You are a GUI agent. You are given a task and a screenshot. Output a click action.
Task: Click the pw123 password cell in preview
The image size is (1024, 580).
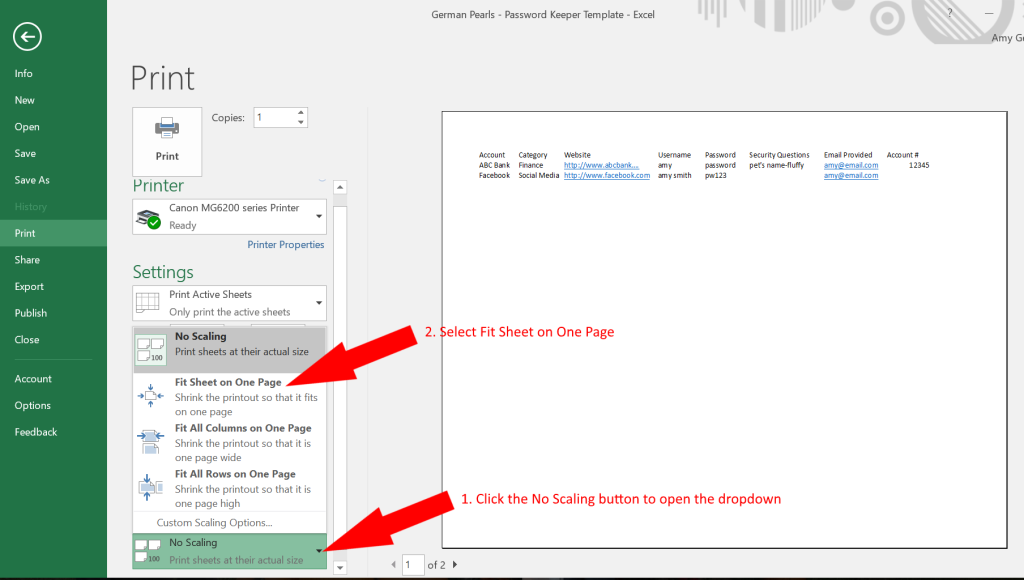point(715,176)
